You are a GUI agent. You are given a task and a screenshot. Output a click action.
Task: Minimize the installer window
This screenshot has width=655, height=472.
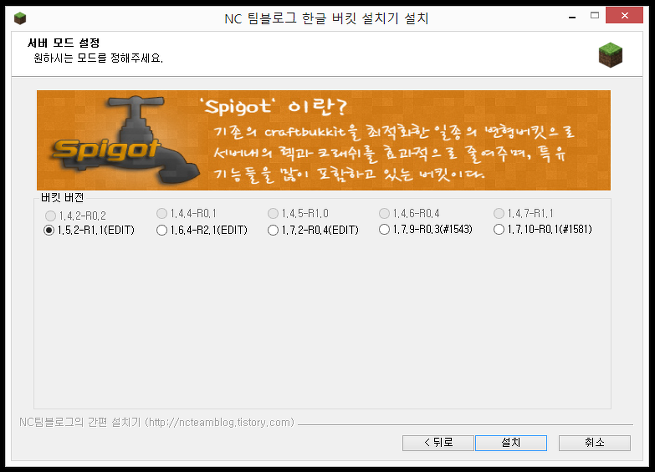[572, 17]
